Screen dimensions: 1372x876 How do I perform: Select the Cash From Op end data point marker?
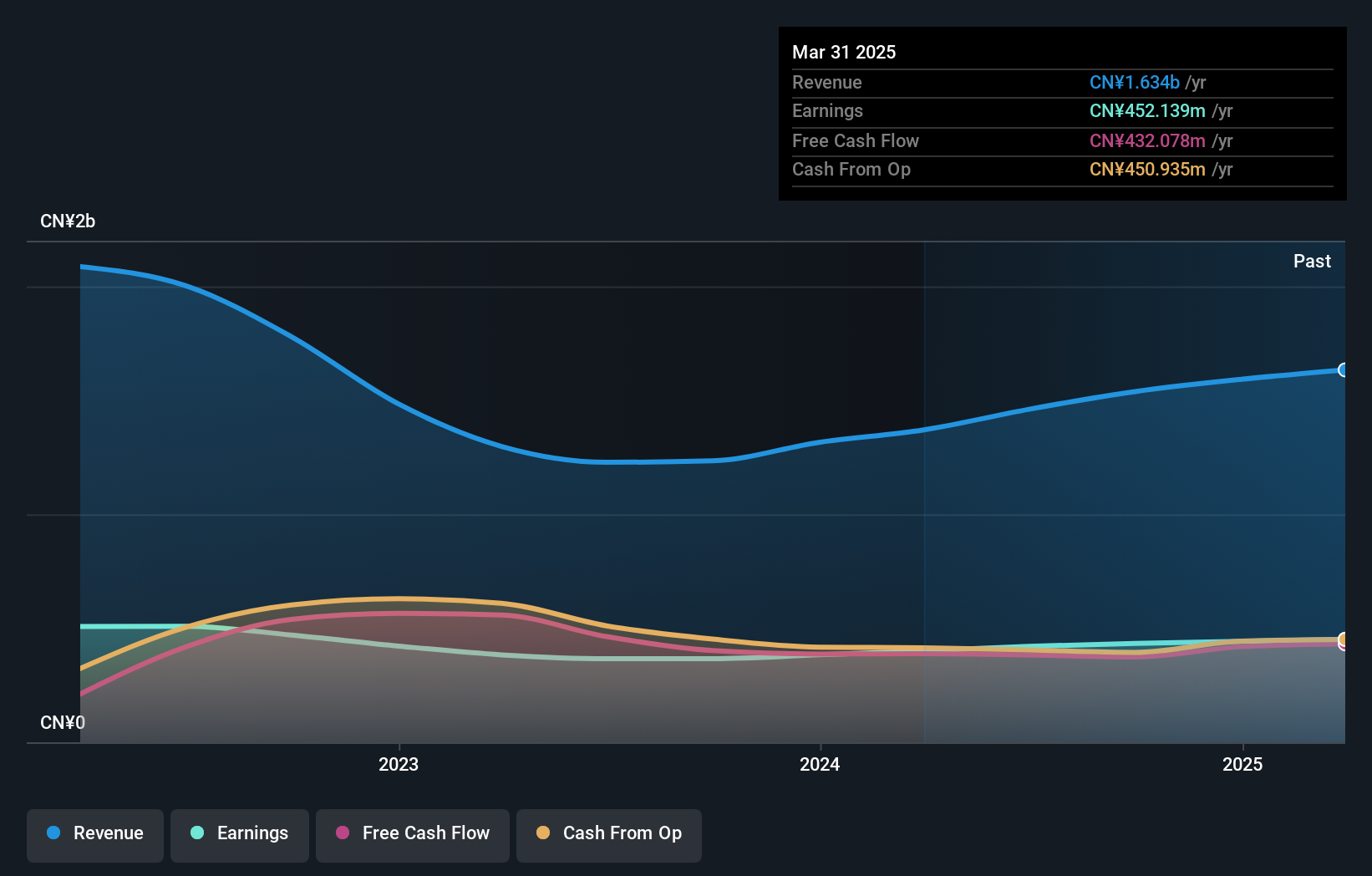1344,639
